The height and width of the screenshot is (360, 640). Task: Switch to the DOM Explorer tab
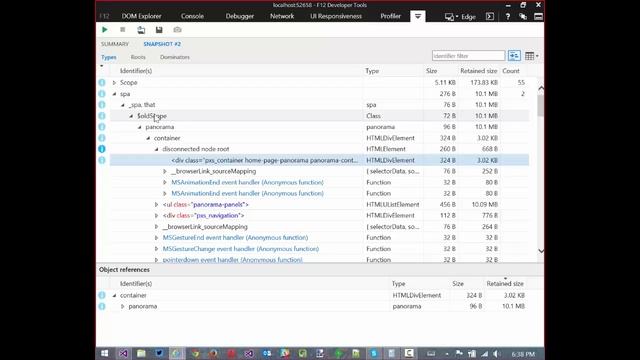point(142,16)
